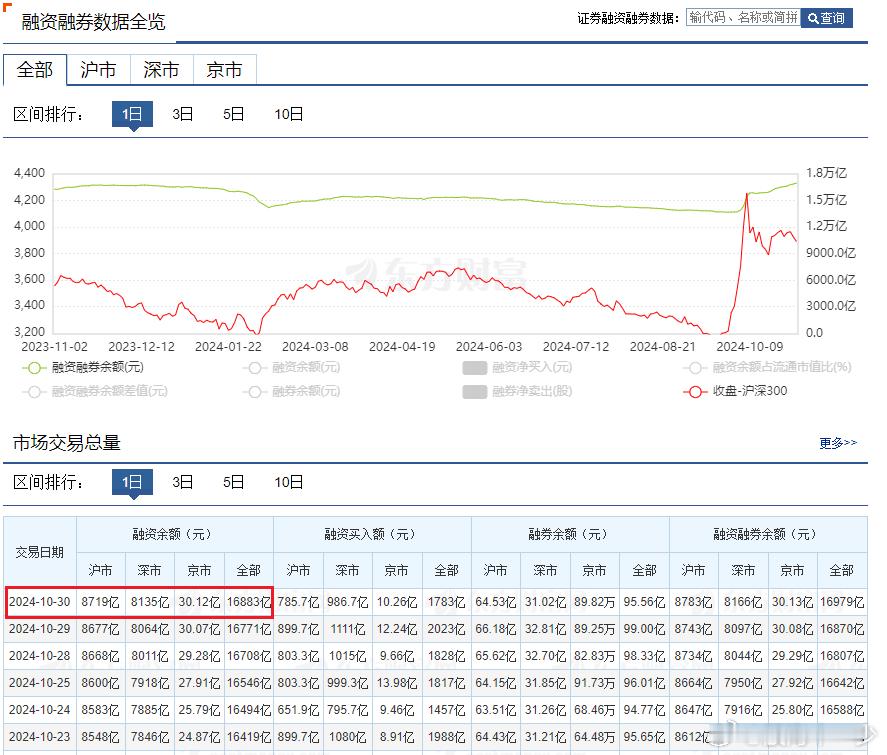Open the 更多>> link
Image resolution: width=887 pixels, height=755 pixels.
click(838, 443)
